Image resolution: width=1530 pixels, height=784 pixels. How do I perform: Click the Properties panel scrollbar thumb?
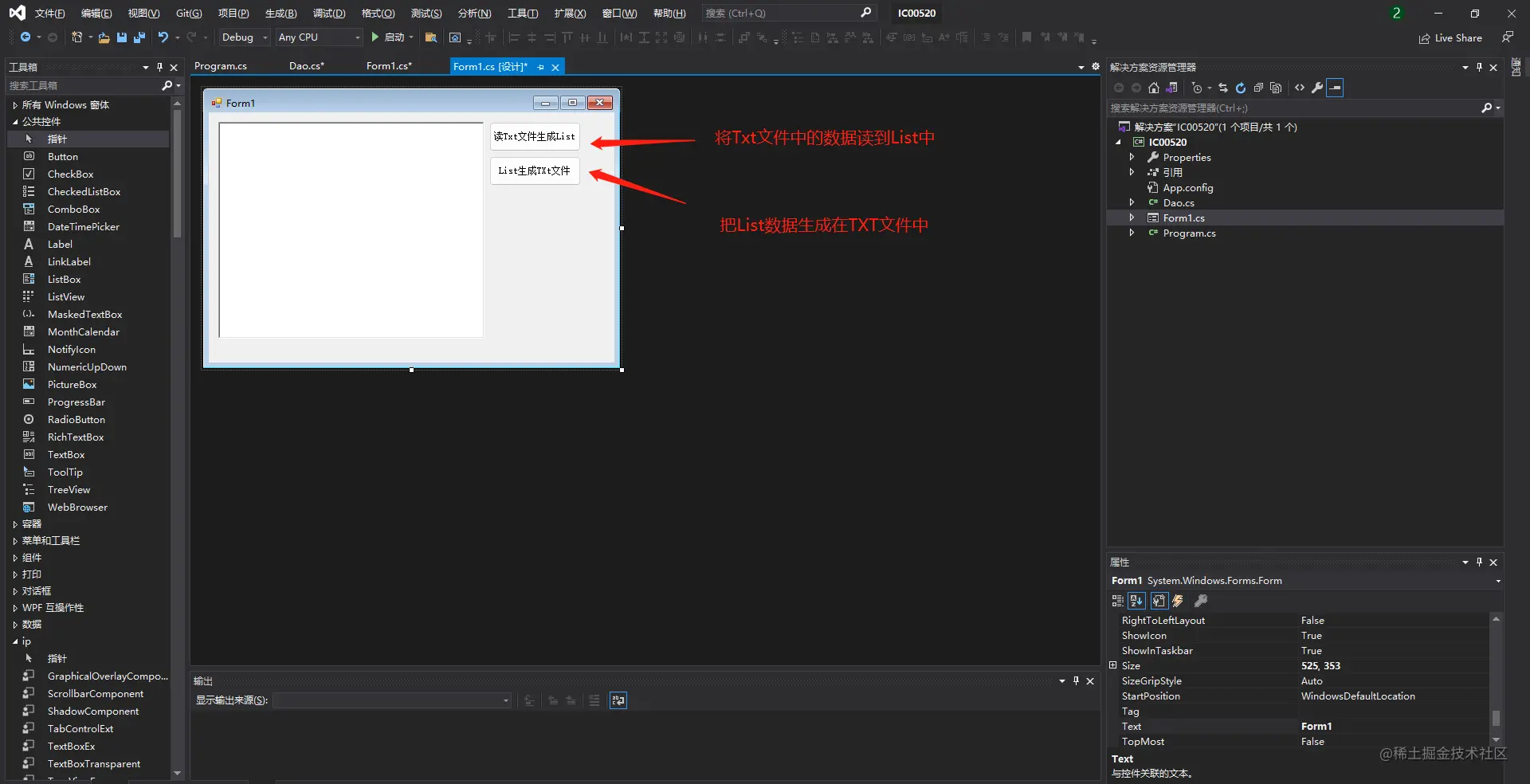[x=1496, y=718]
